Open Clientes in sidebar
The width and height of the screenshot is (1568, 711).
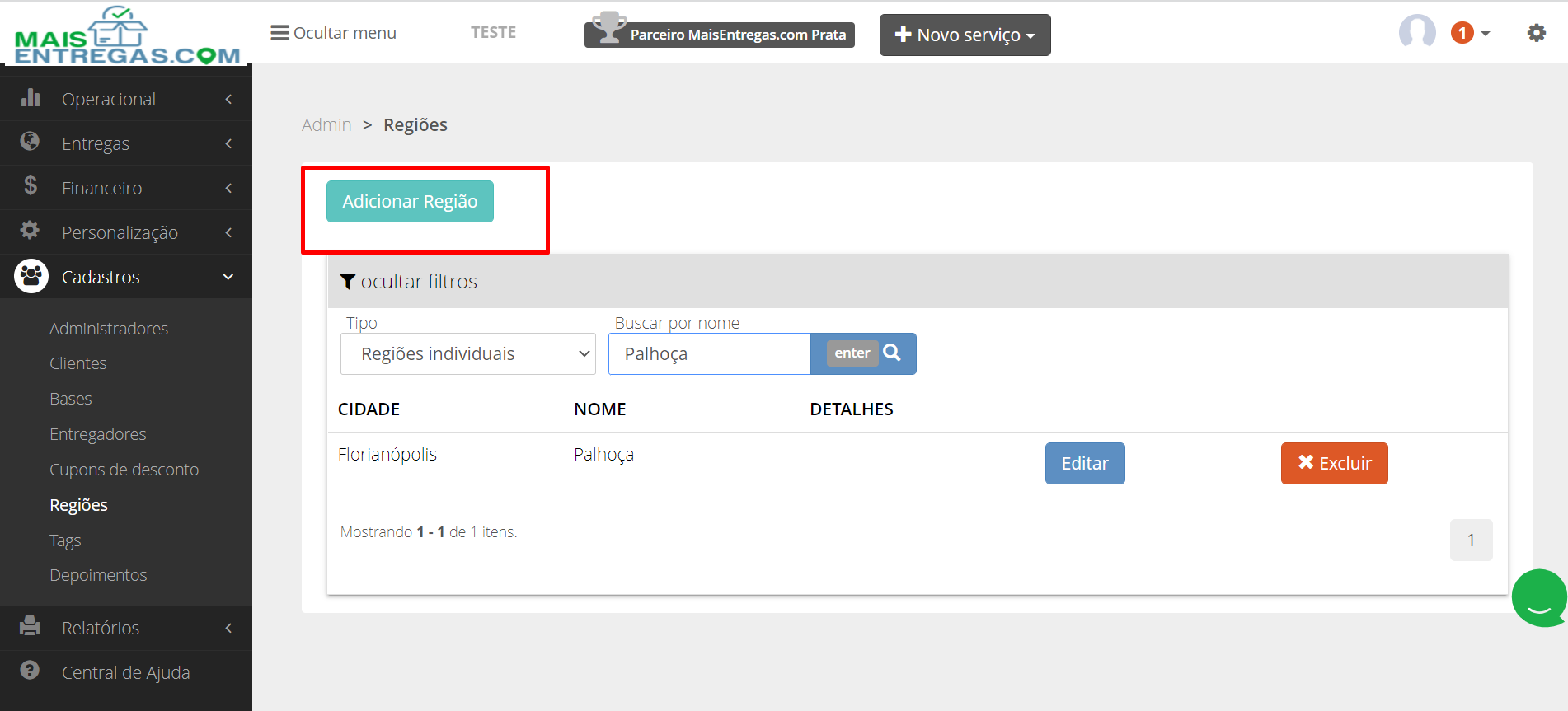pos(78,363)
